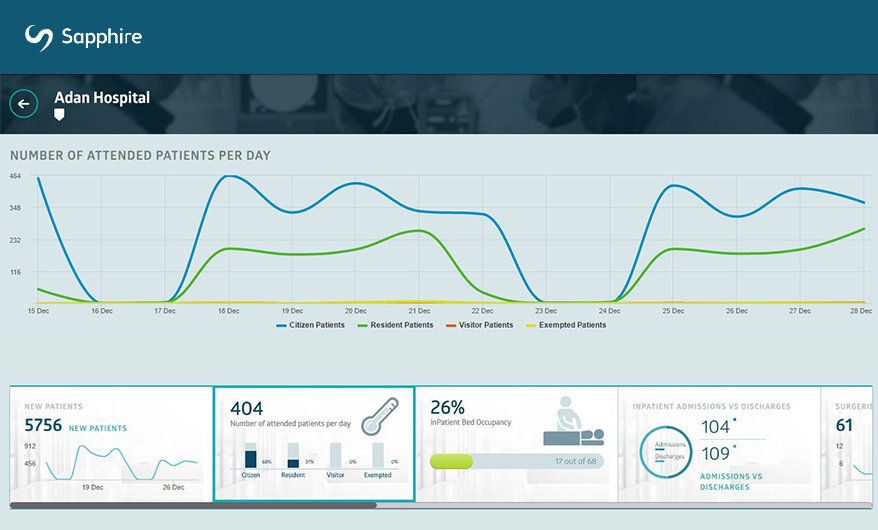The width and height of the screenshot is (878, 530).
Task: Toggle Visitor Patients legend entry
Action: click(x=479, y=325)
